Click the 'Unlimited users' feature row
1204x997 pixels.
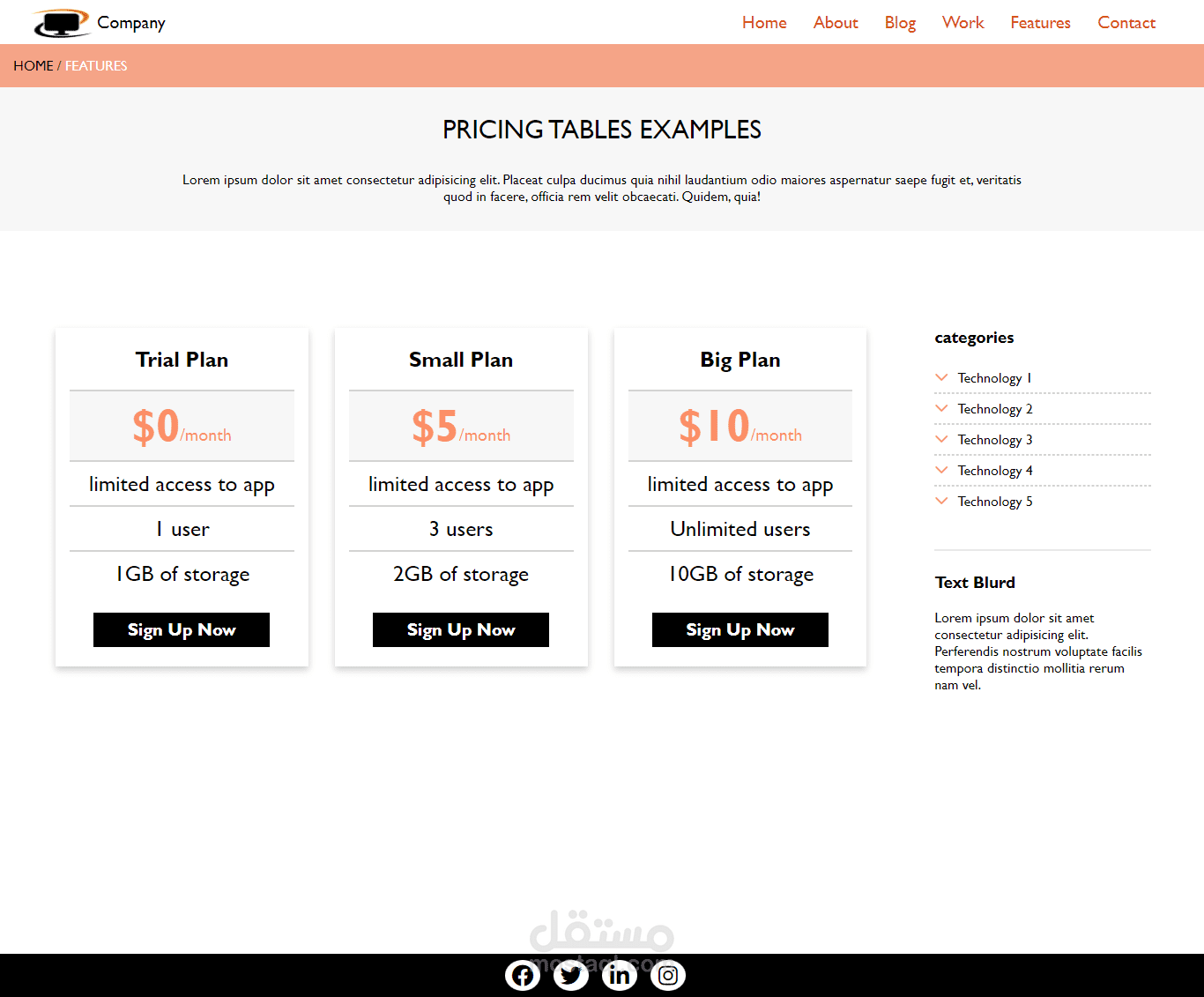tap(740, 529)
